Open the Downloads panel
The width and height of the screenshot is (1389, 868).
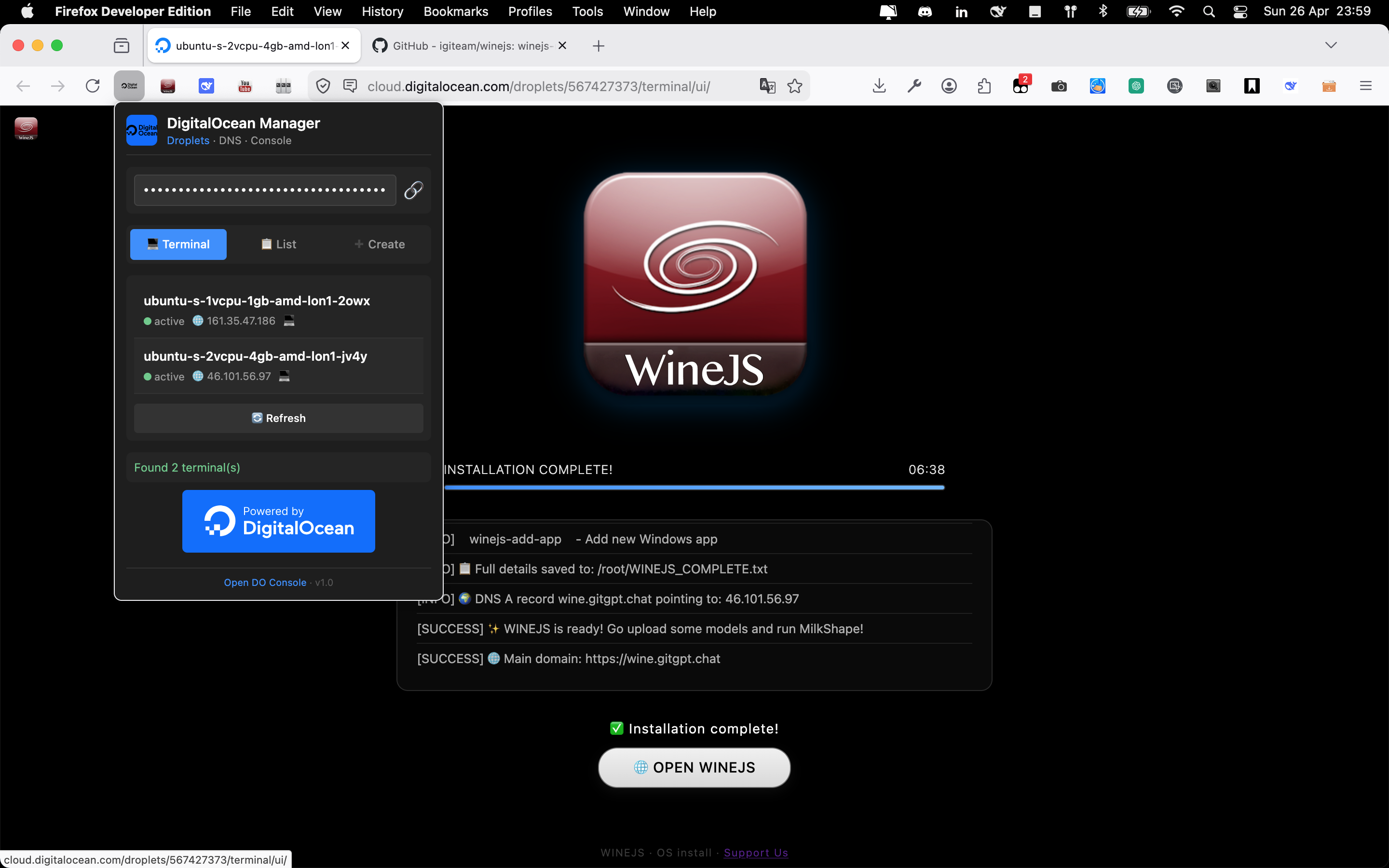pos(879,86)
